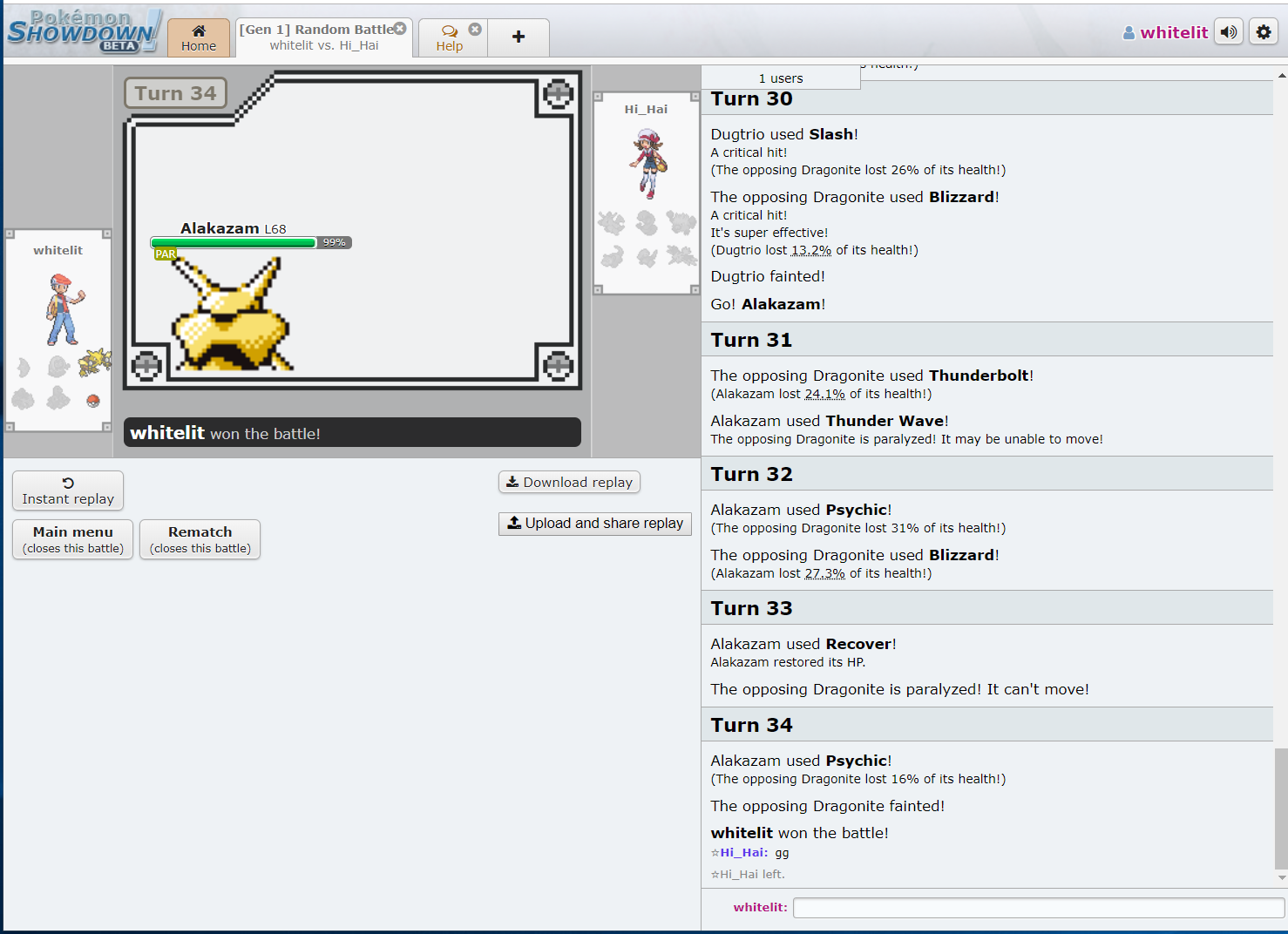
Task: Focus the chat message input field
Action: pyautogui.click(x=1039, y=908)
